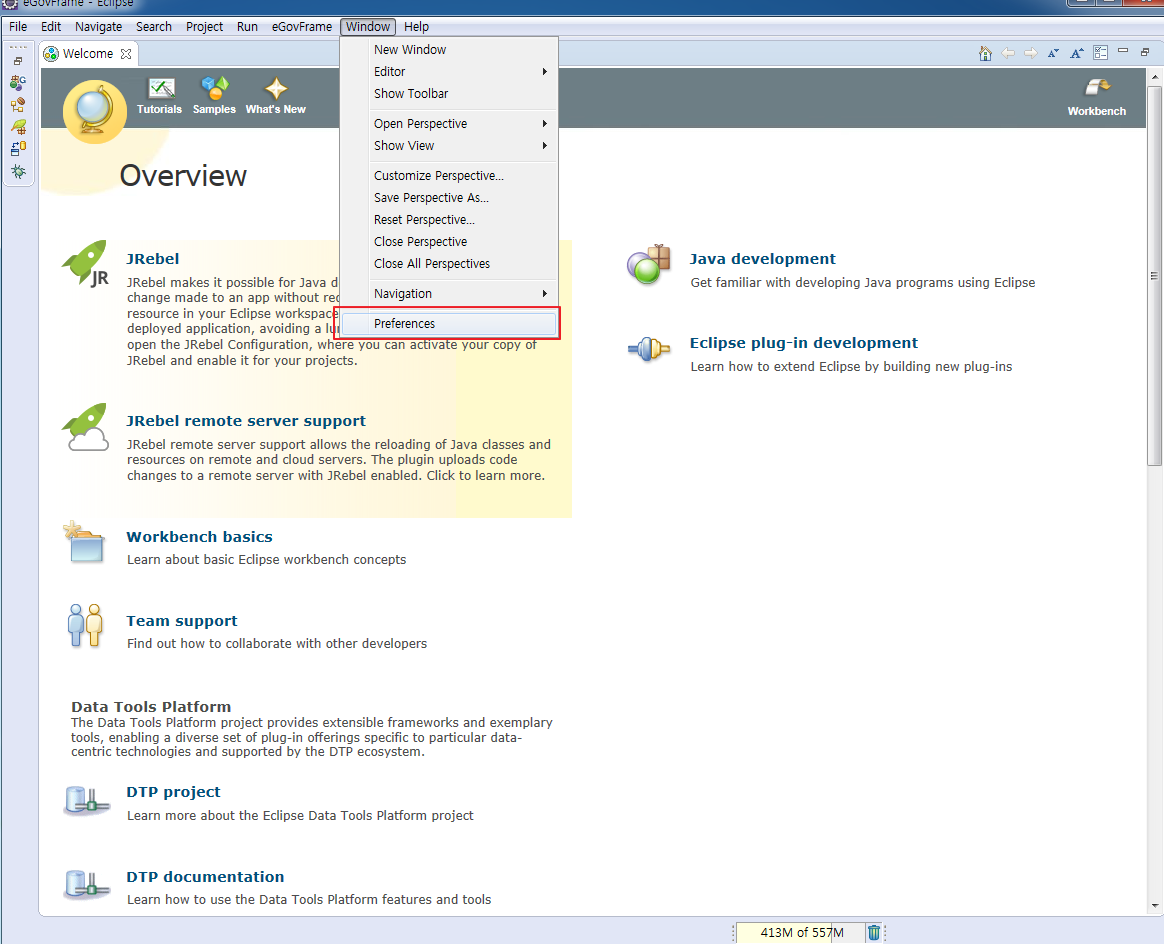Open the Help menu
1164x944 pixels.
[x=416, y=27]
